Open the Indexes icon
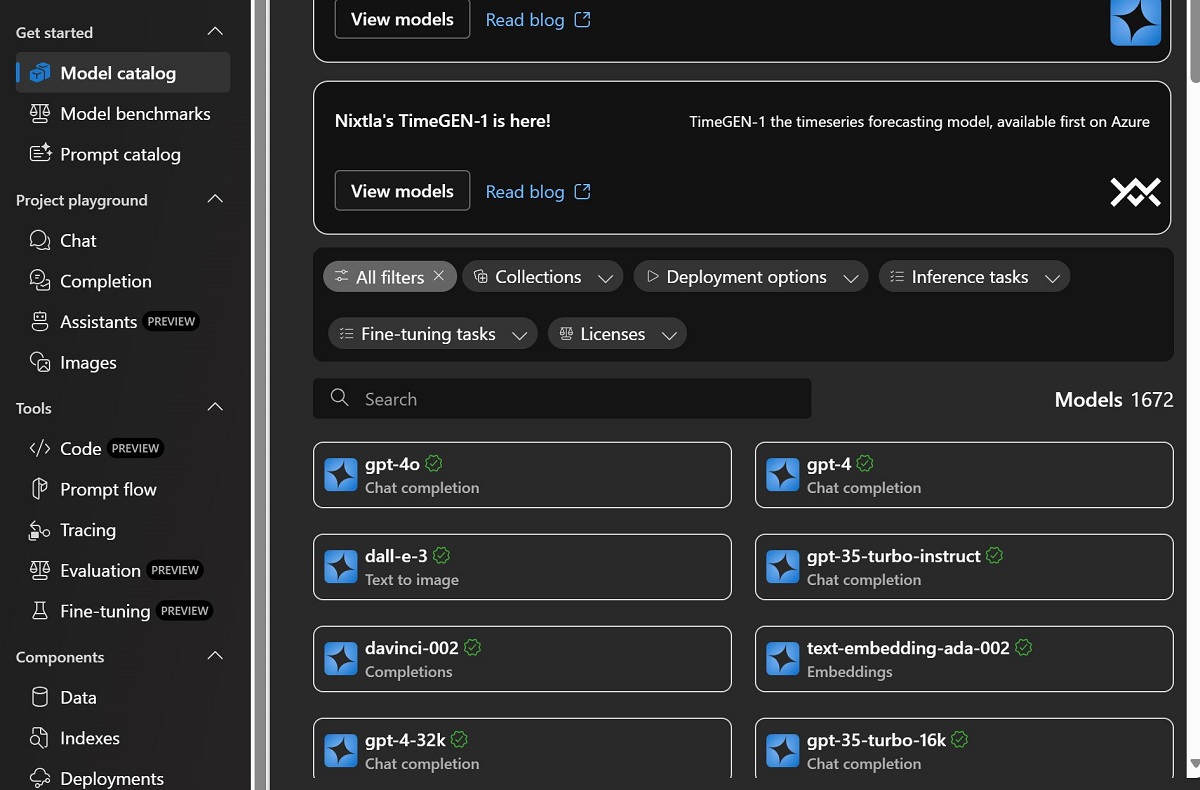This screenshot has height=790, width=1200. 40,738
